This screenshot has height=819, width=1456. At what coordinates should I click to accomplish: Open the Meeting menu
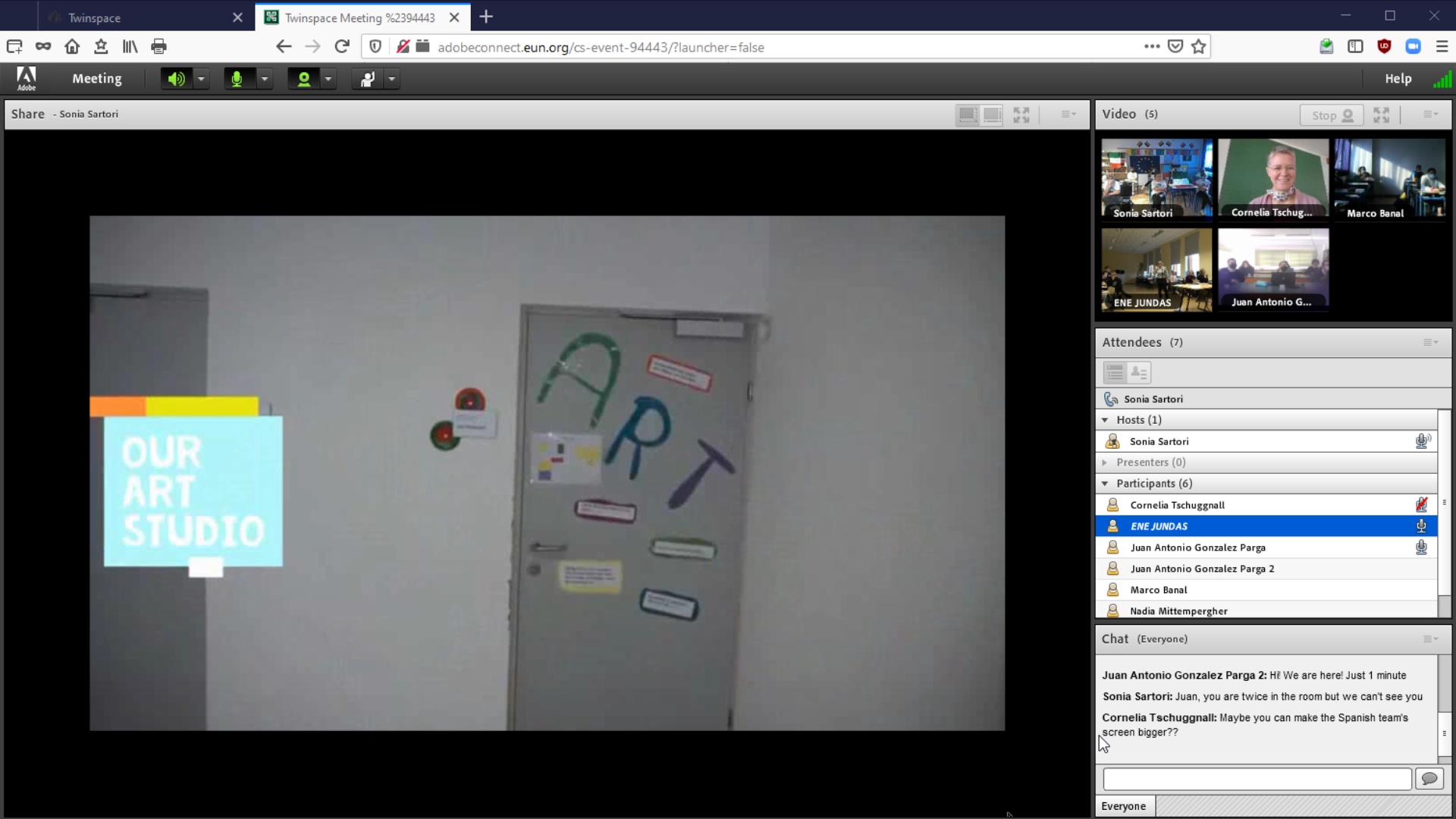96,79
